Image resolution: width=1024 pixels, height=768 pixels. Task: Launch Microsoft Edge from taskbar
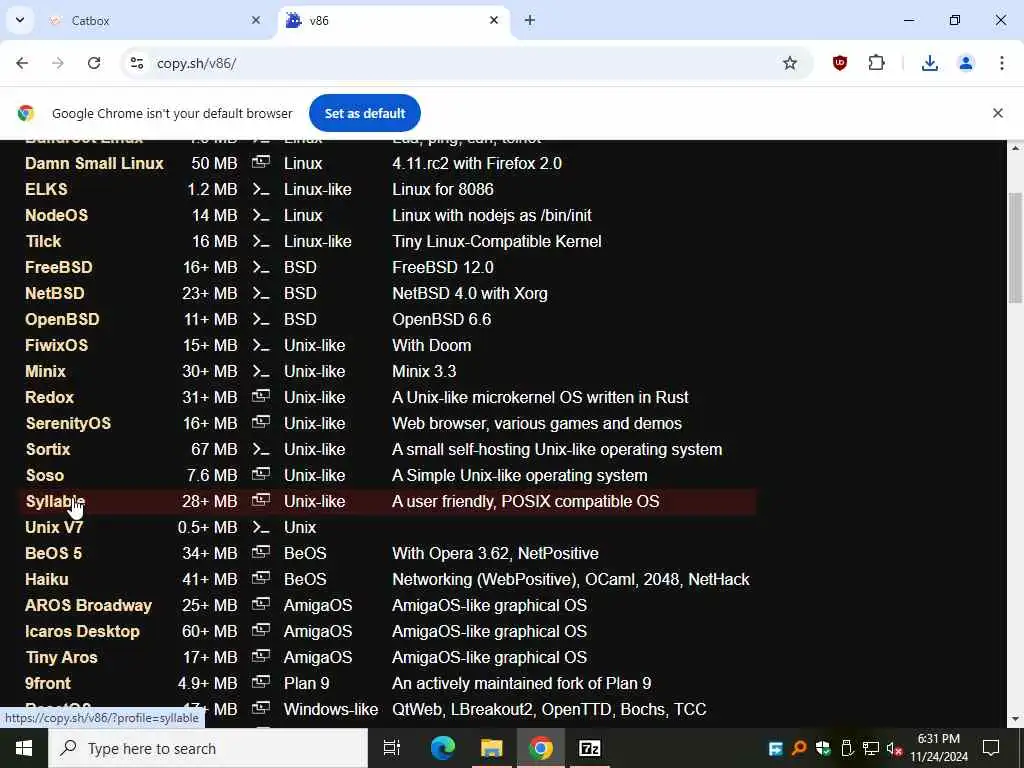(x=442, y=748)
